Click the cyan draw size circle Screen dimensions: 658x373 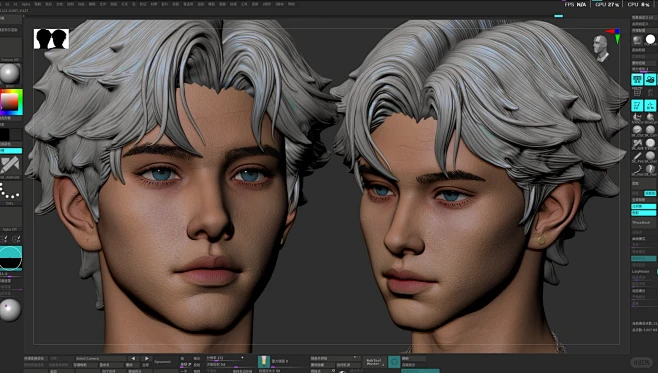[x=10, y=258]
